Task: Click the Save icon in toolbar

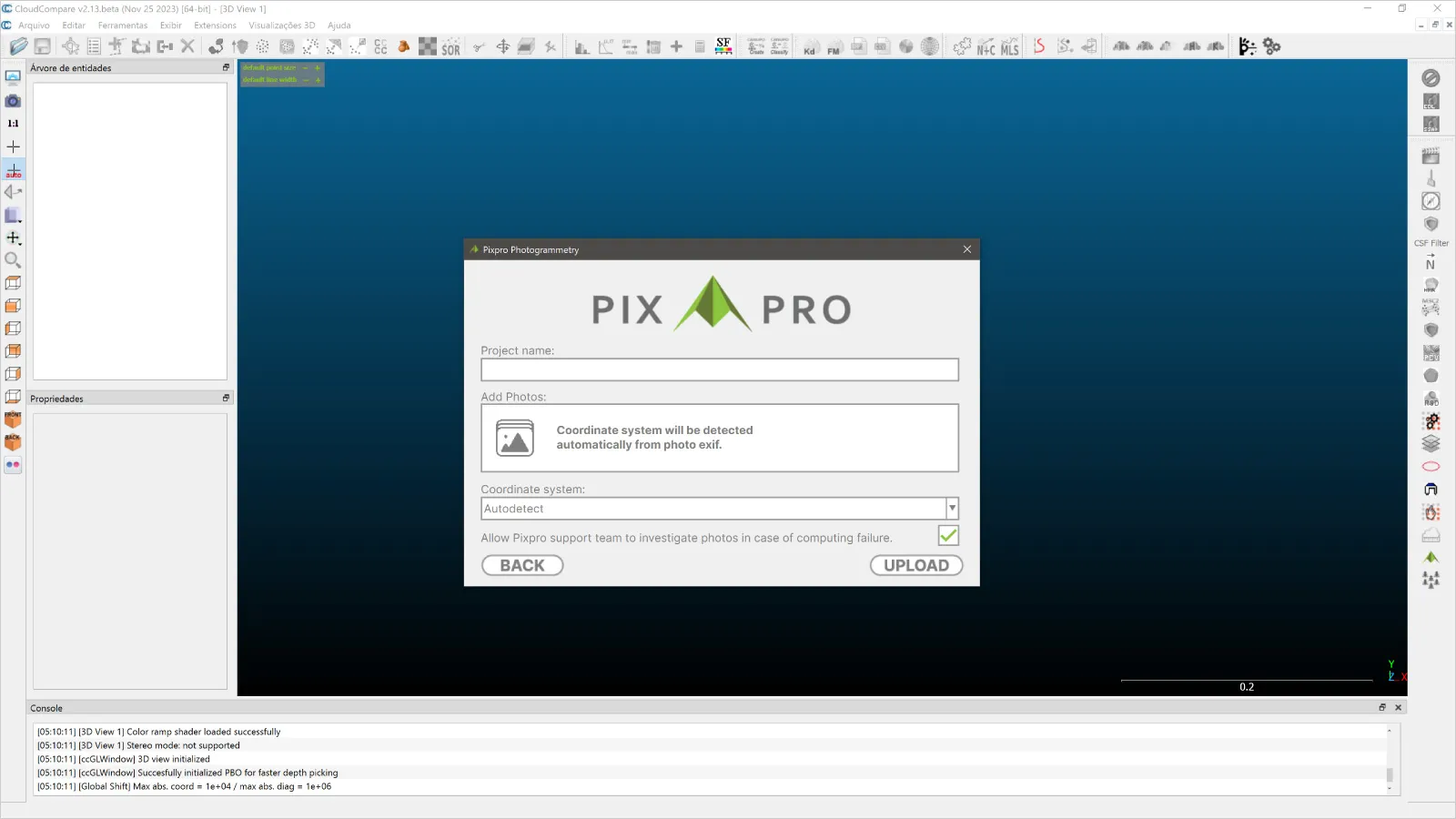Action: [x=43, y=46]
